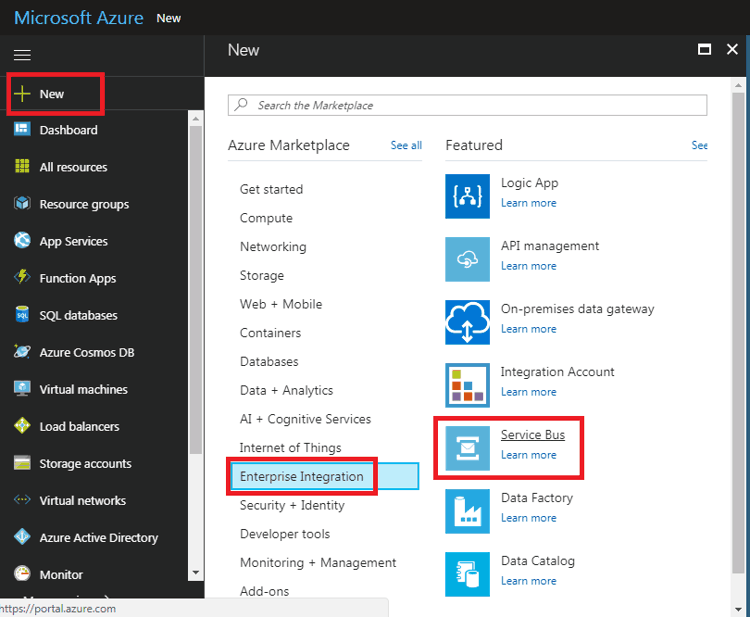
Task: Toggle the hamburger menu in sidebar
Action: pyautogui.click(x=22, y=55)
